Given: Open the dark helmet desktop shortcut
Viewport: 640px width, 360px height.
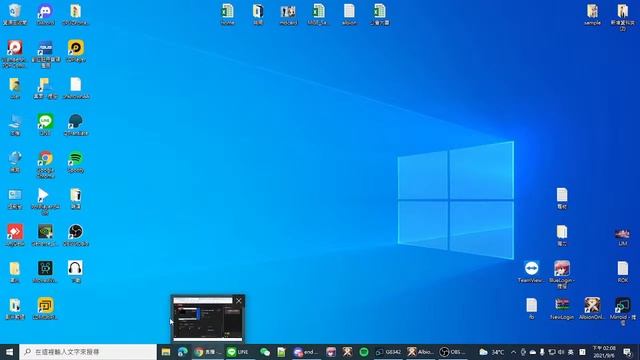Looking at the screenshot, I should (x=76, y=125).
